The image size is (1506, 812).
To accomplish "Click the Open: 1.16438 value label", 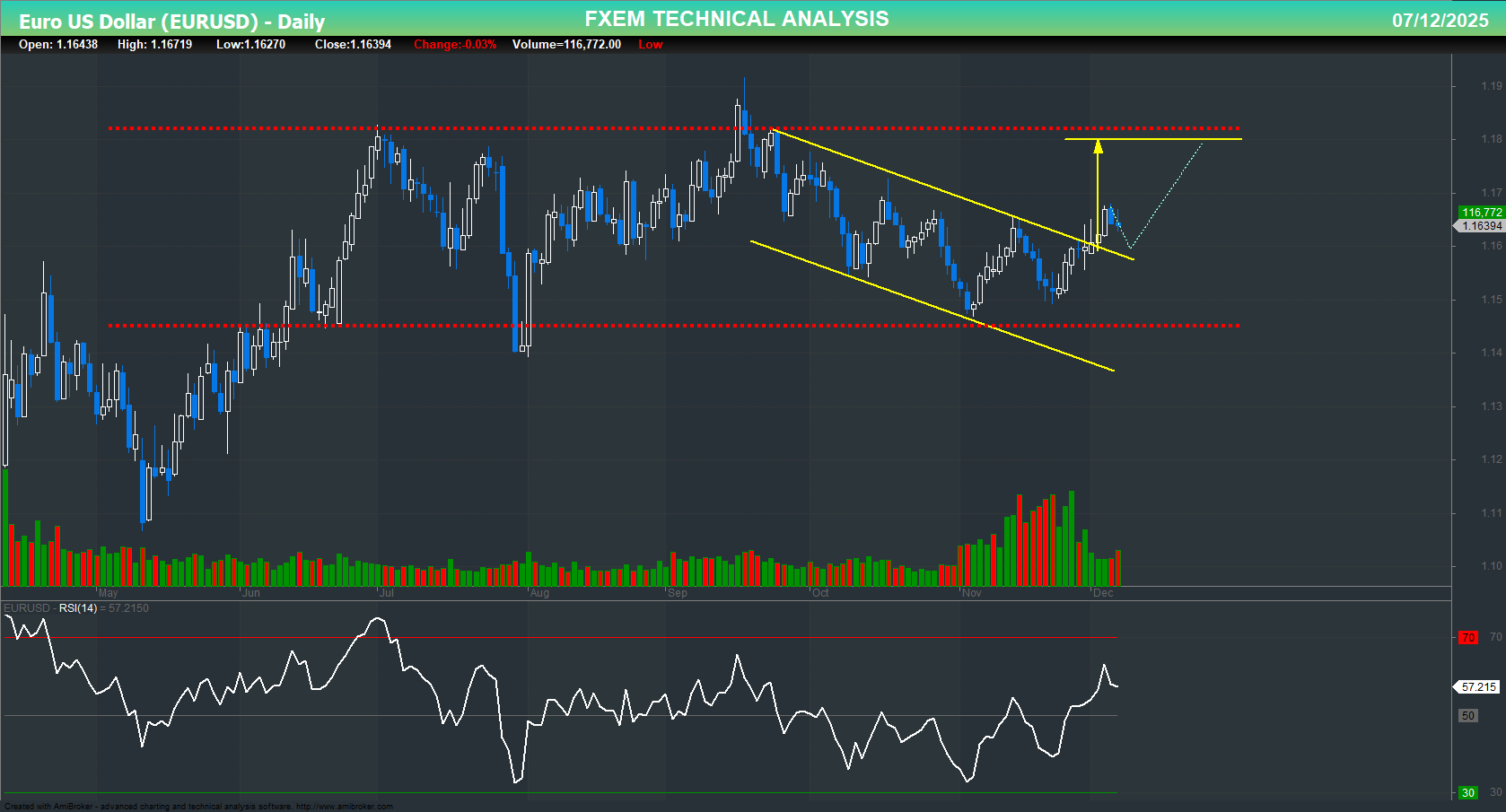I will point(57,44).
